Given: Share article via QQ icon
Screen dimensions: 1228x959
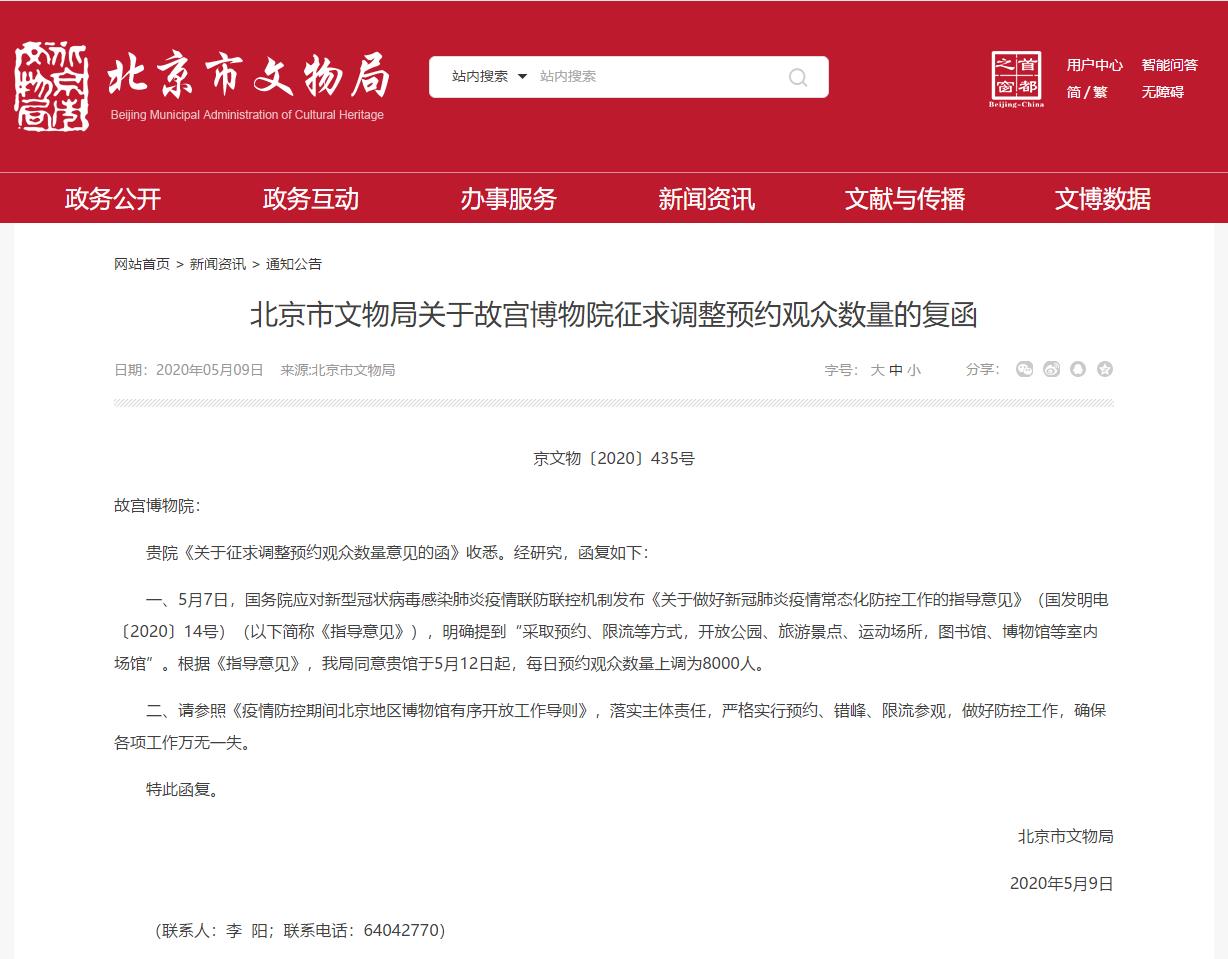Looking at the screenshot, I should coord(1078,369).
